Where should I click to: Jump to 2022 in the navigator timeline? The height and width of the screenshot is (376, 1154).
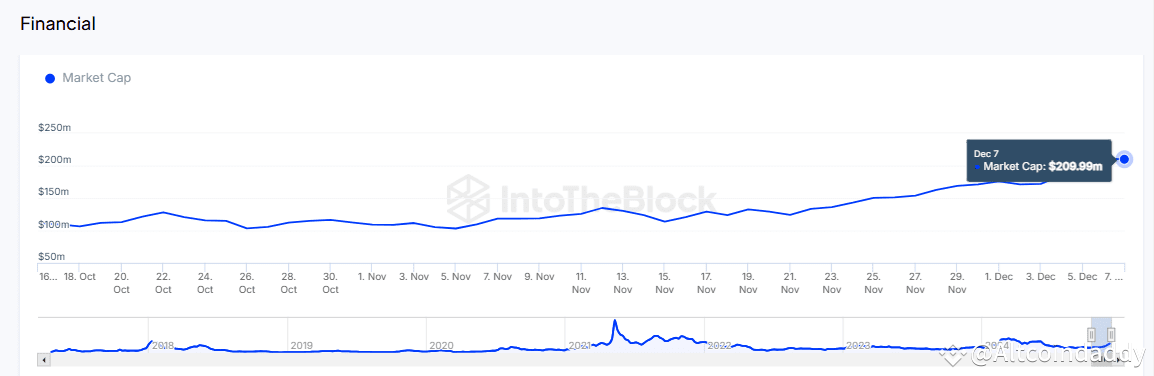[x=720, y=345]
